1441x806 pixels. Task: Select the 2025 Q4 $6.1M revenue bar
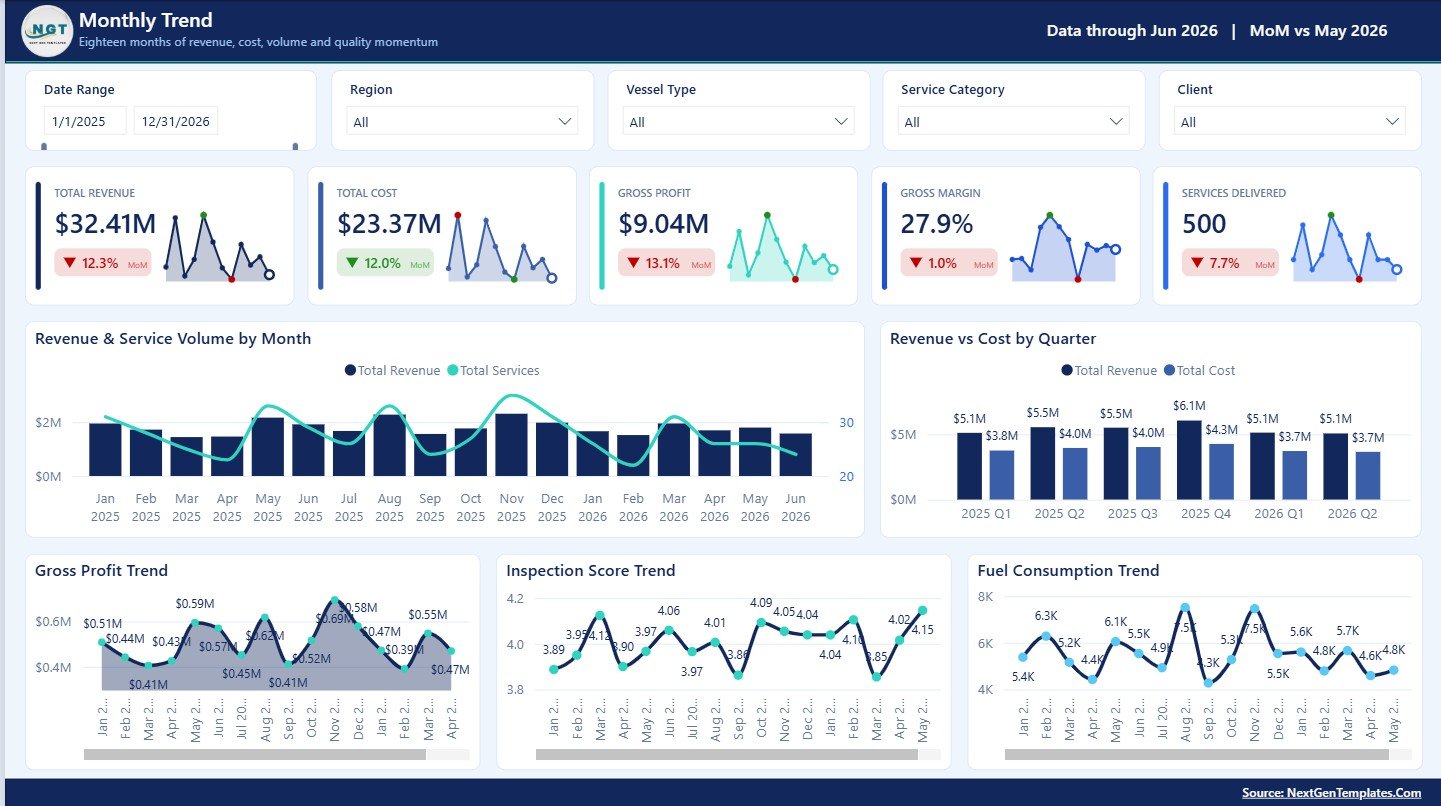(x=1189, y=459)
